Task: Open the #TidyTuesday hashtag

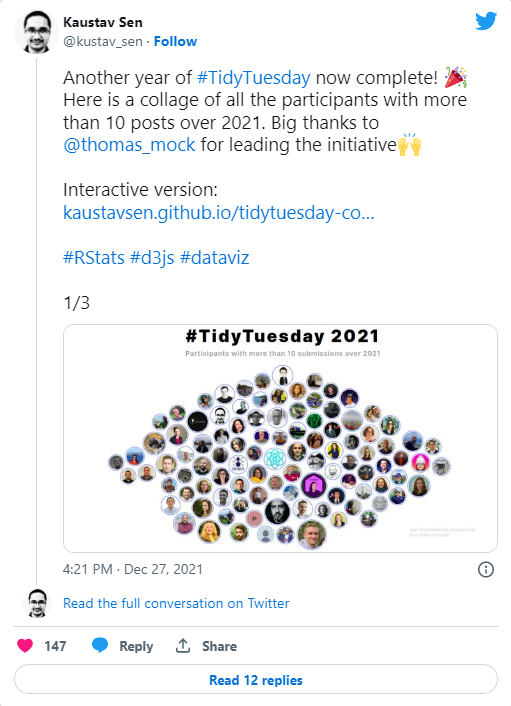Action: point(253,78)
